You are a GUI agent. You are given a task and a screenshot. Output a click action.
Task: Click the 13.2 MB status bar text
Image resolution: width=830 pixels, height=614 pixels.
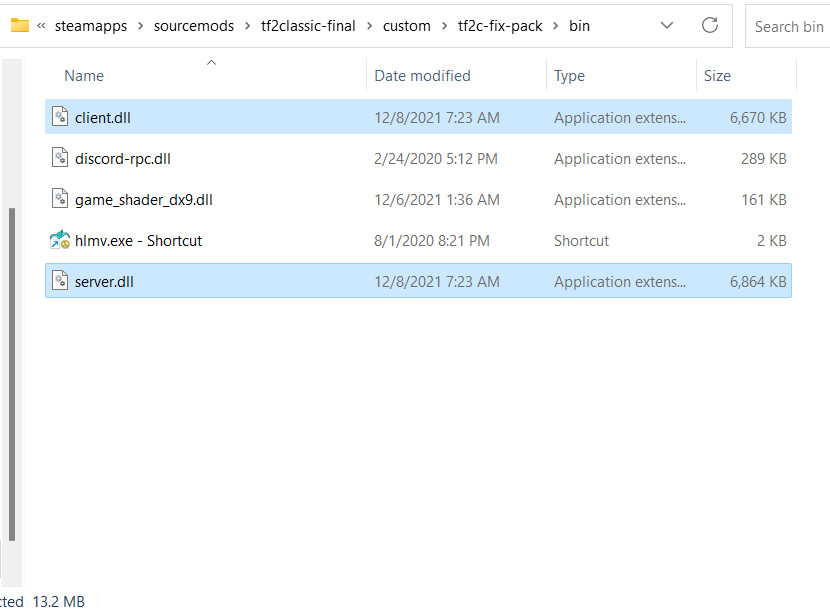(x=58, y=602)
